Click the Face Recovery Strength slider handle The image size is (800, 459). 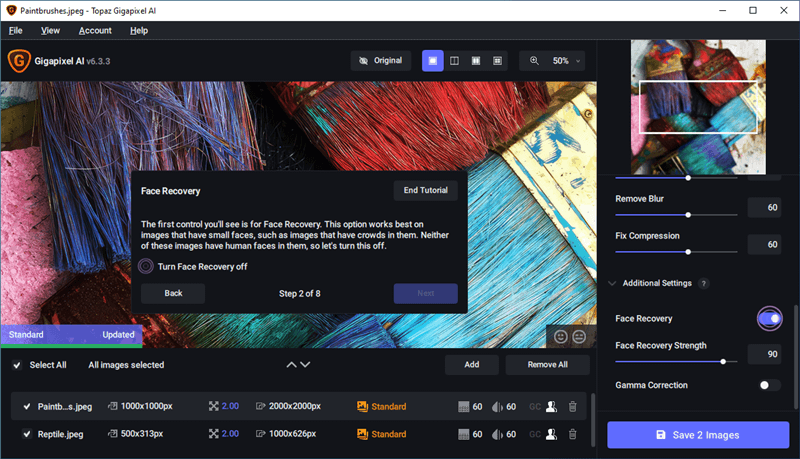723,362
